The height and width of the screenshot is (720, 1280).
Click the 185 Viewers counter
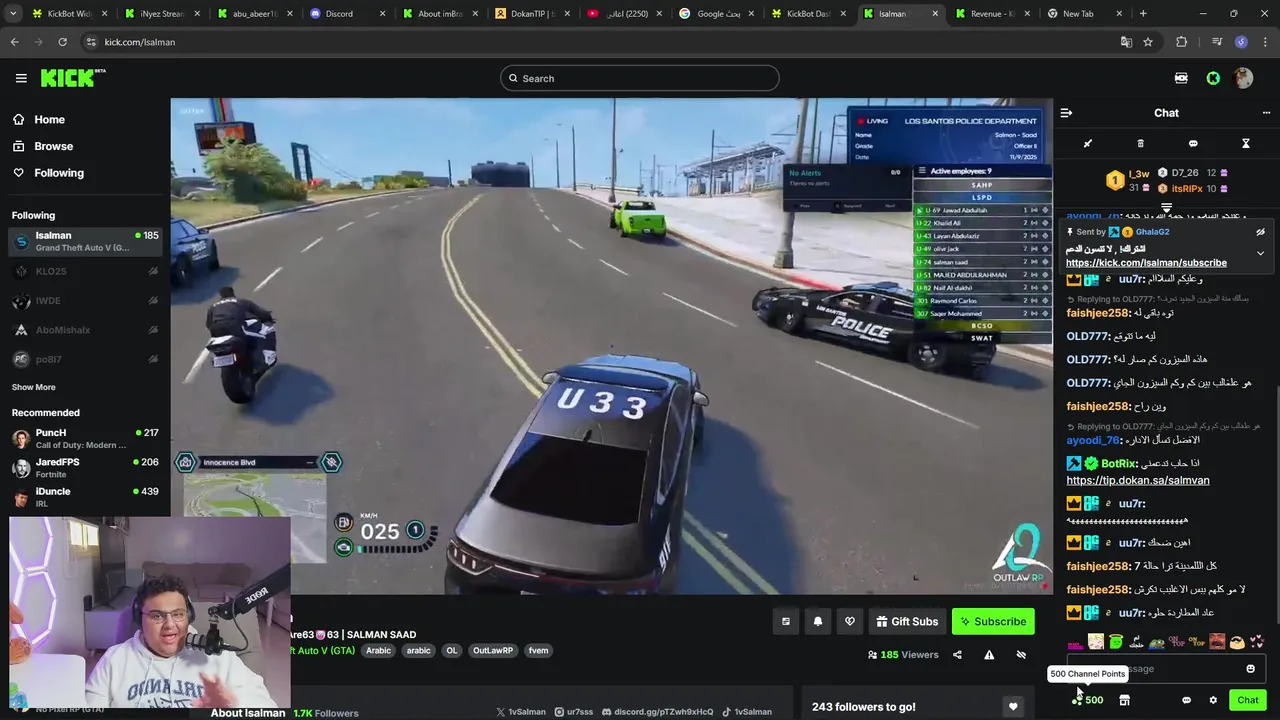click(x=903, y=655)
